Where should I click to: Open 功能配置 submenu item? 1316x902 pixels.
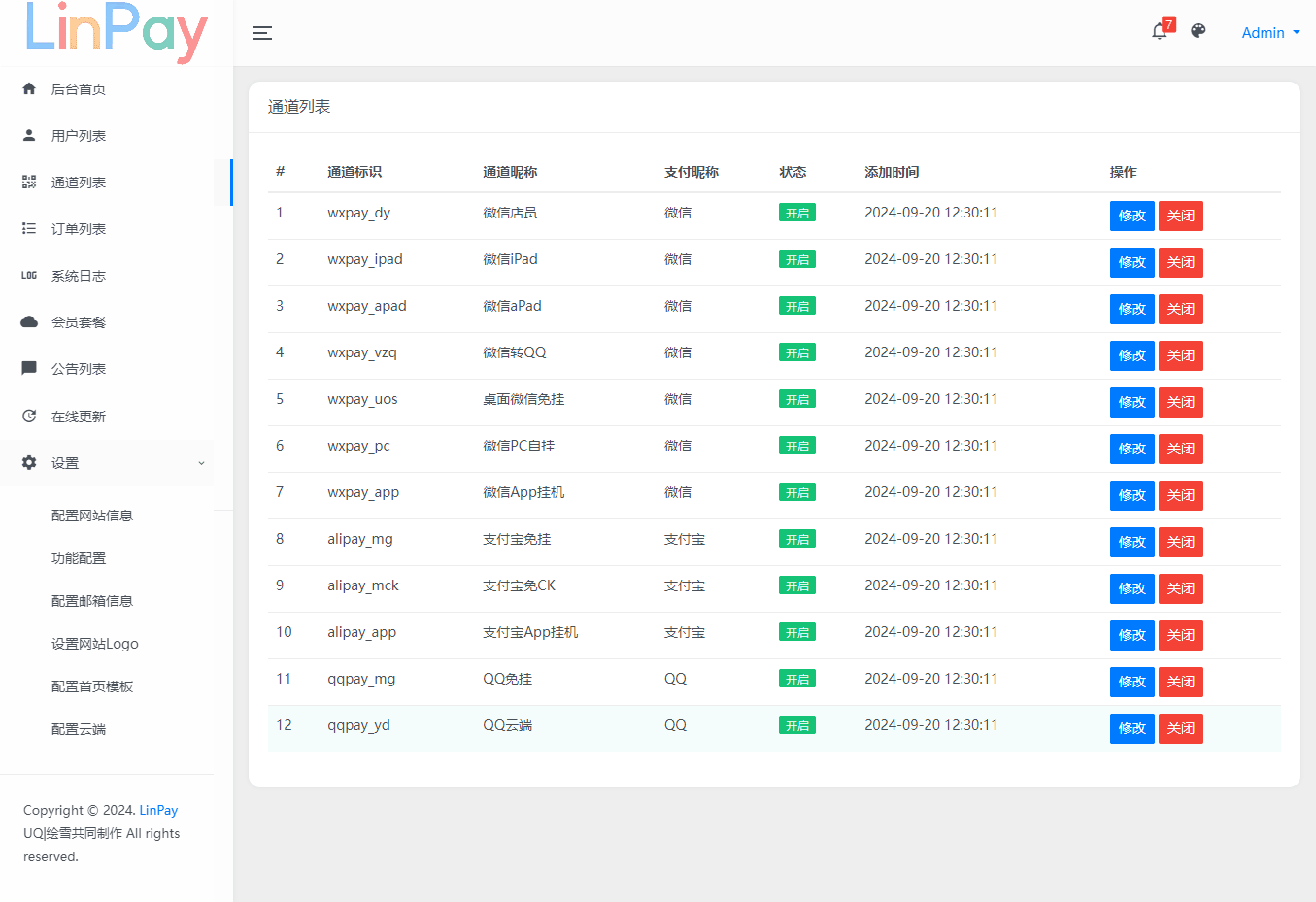(x=79, y=558)
